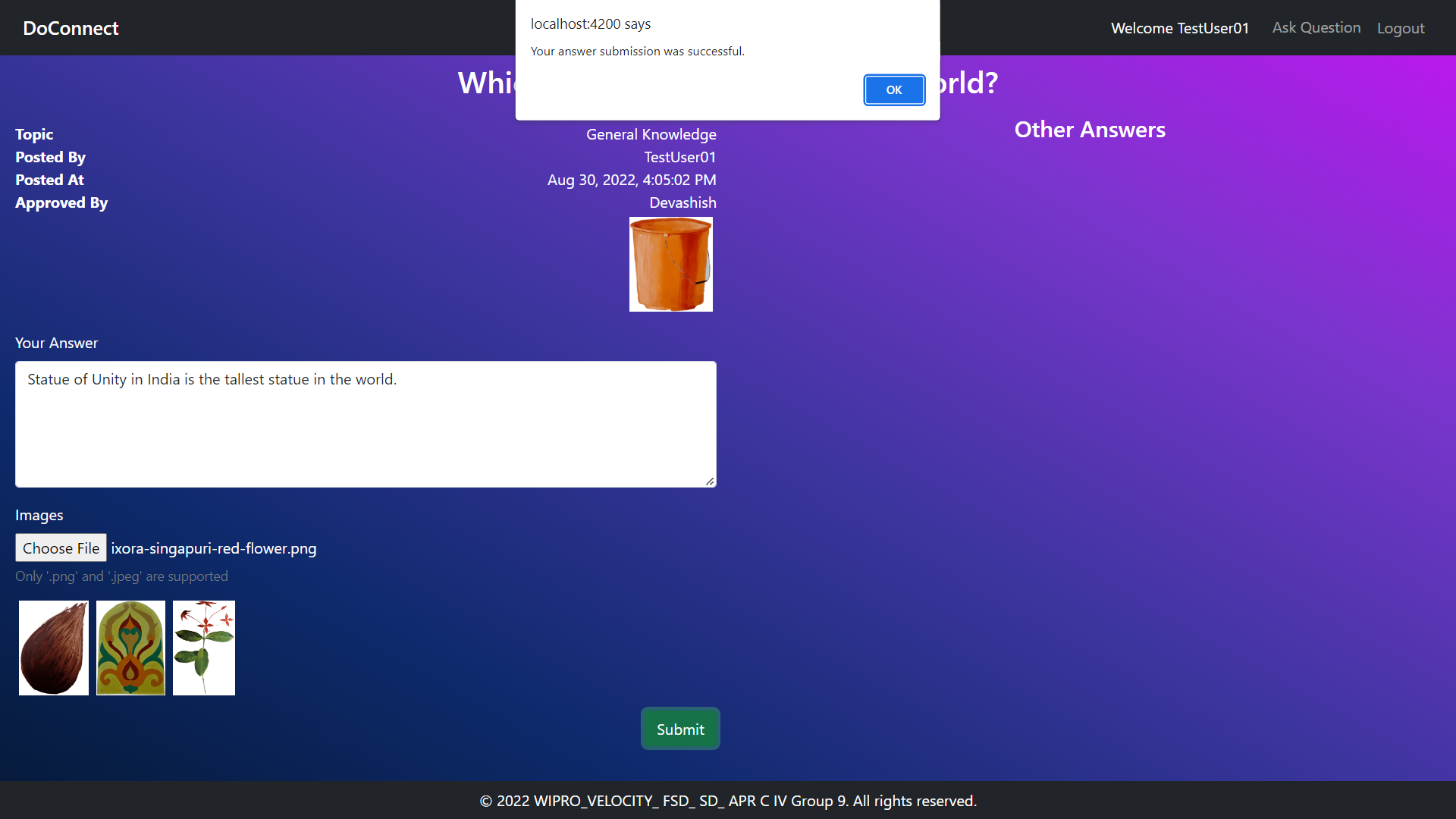Screen dimensions: 1456x819
Task: Click the Welcome TestUser01 username menu
Action: pos(1180,27)
